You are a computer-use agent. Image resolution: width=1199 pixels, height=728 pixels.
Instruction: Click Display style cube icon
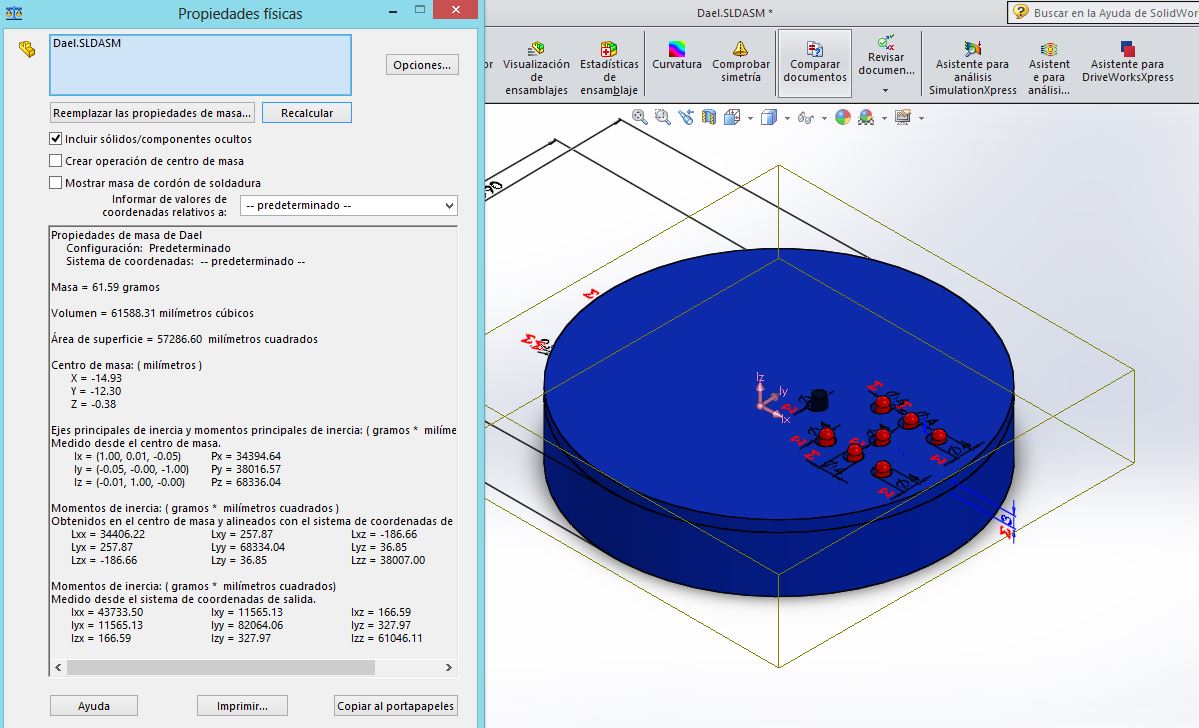tap(769, 117)
